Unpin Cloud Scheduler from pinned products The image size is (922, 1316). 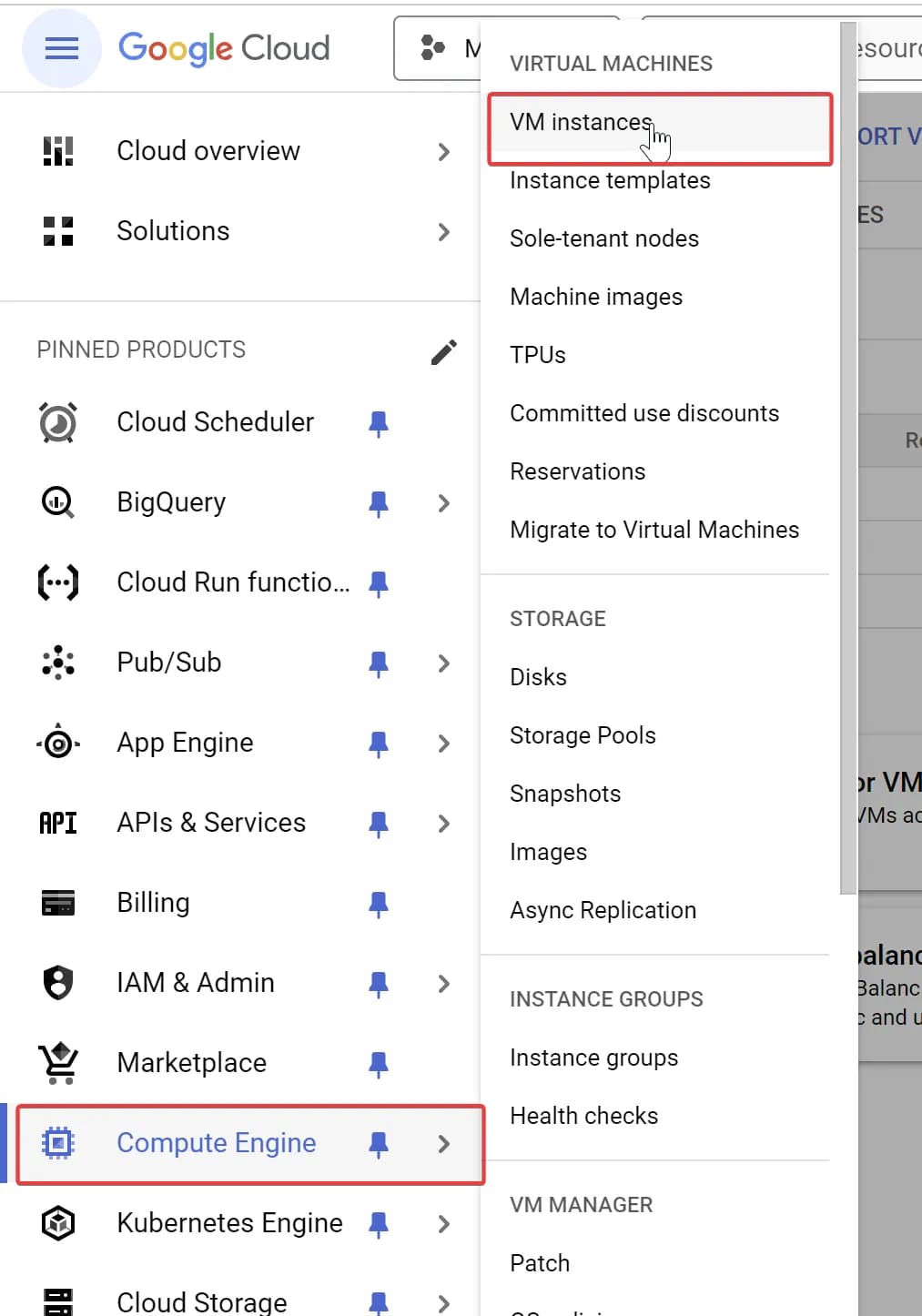coord(379,423)
